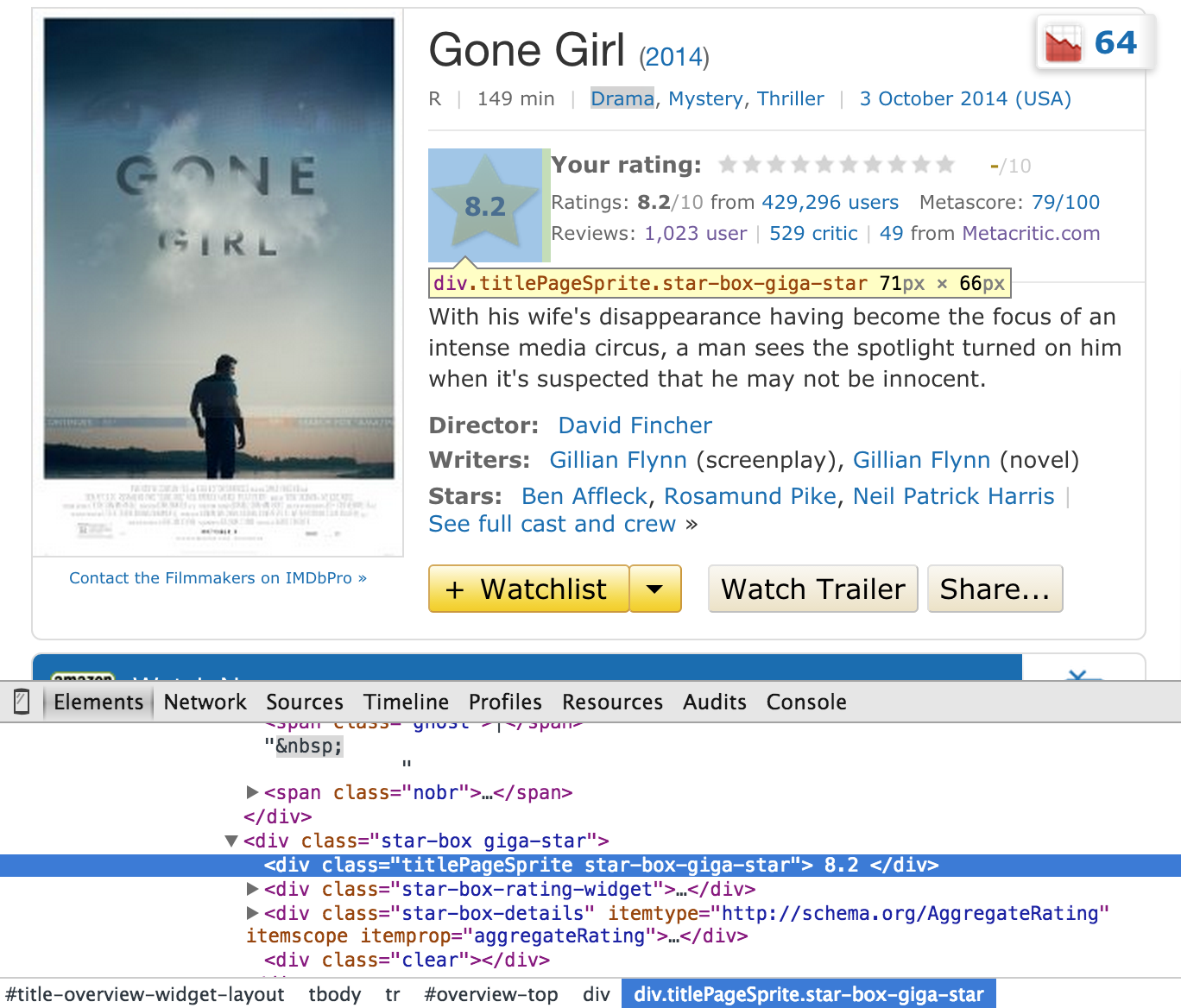Screen dimensions: 1181x1008
Task: Open the Drama genre link
Action: [622, 98]
